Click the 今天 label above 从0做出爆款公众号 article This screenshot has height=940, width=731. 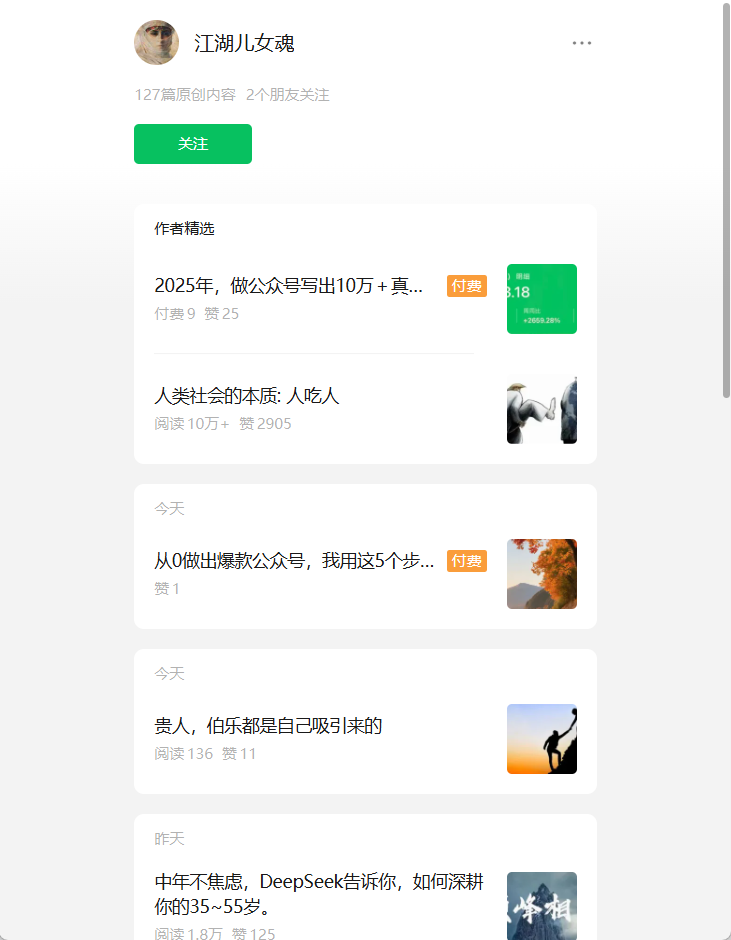pyautogui.click(x=169, y=509)
